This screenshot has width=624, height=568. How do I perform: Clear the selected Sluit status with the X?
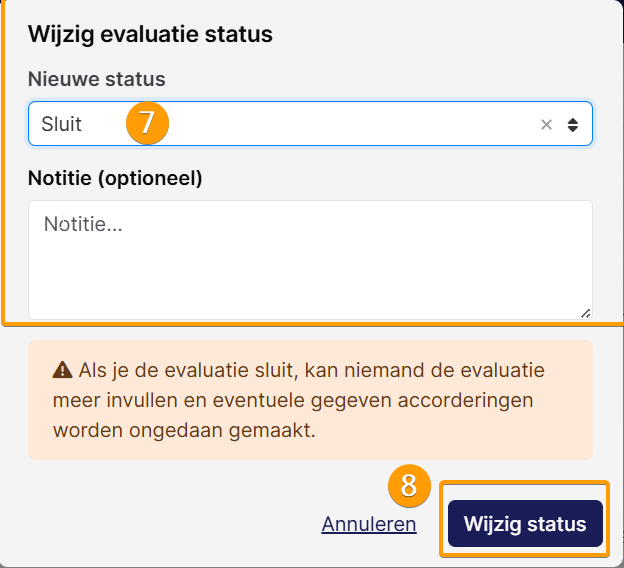click(x=546, y=125)
